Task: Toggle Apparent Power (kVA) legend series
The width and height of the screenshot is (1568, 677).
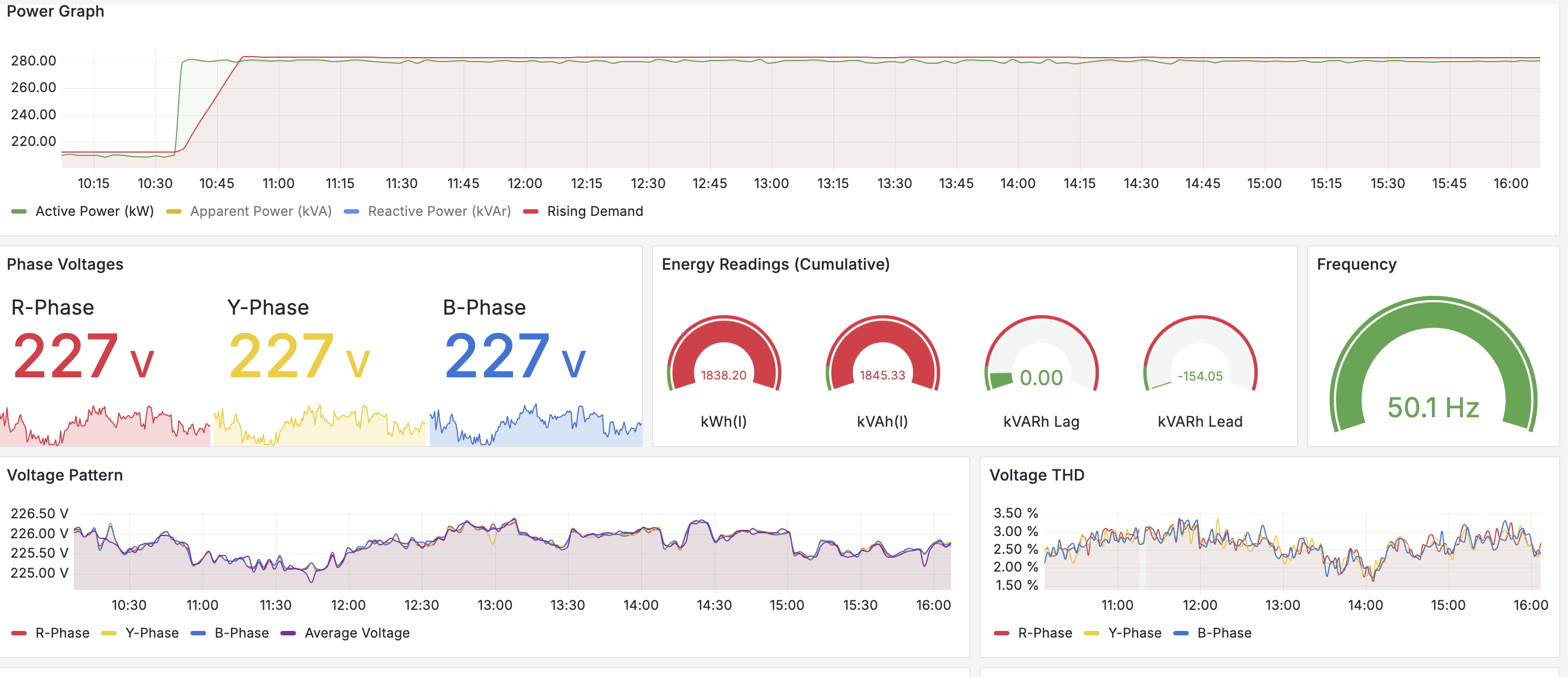Action: (x=260, y=211)
